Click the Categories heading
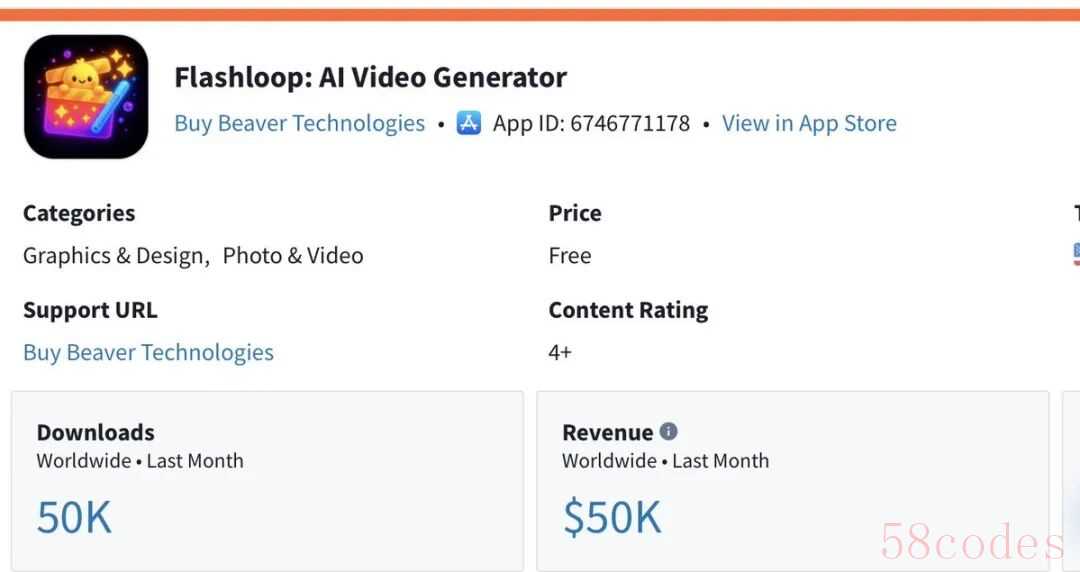Viewport: 1080px width, 572px height. tap(79, 213)
